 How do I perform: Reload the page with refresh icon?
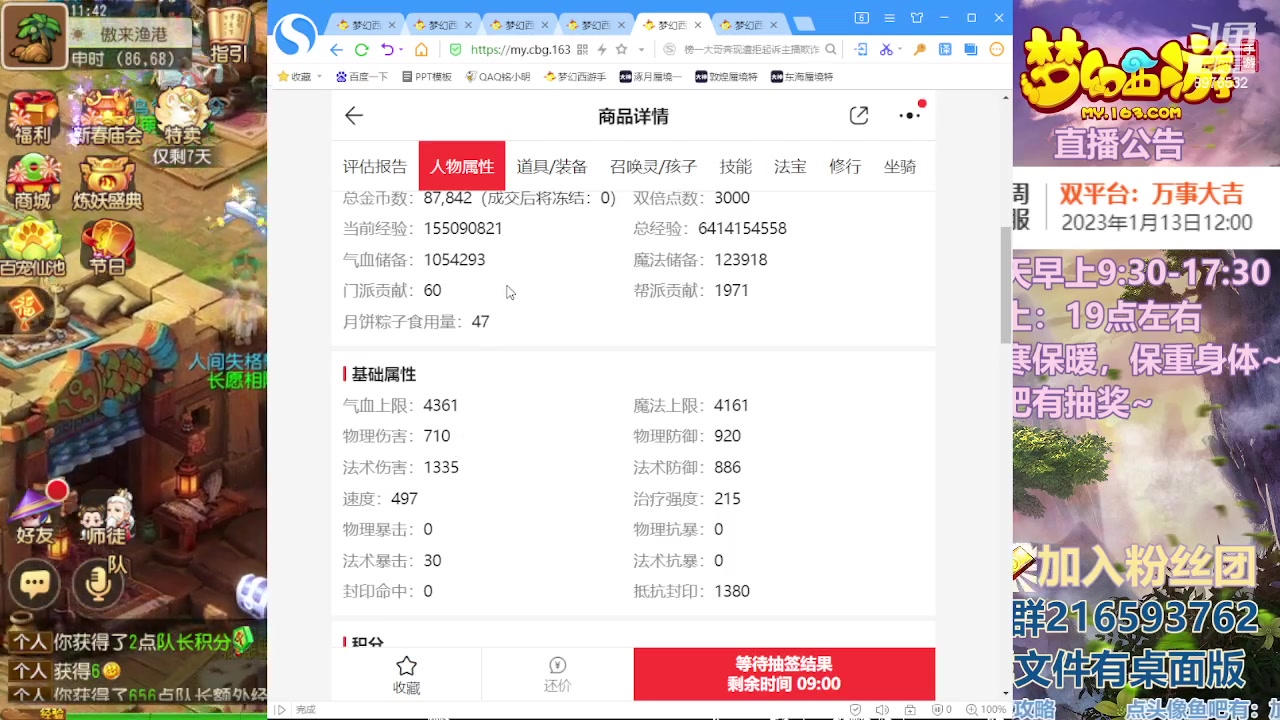pyautogui.click(x=361, y=49)
